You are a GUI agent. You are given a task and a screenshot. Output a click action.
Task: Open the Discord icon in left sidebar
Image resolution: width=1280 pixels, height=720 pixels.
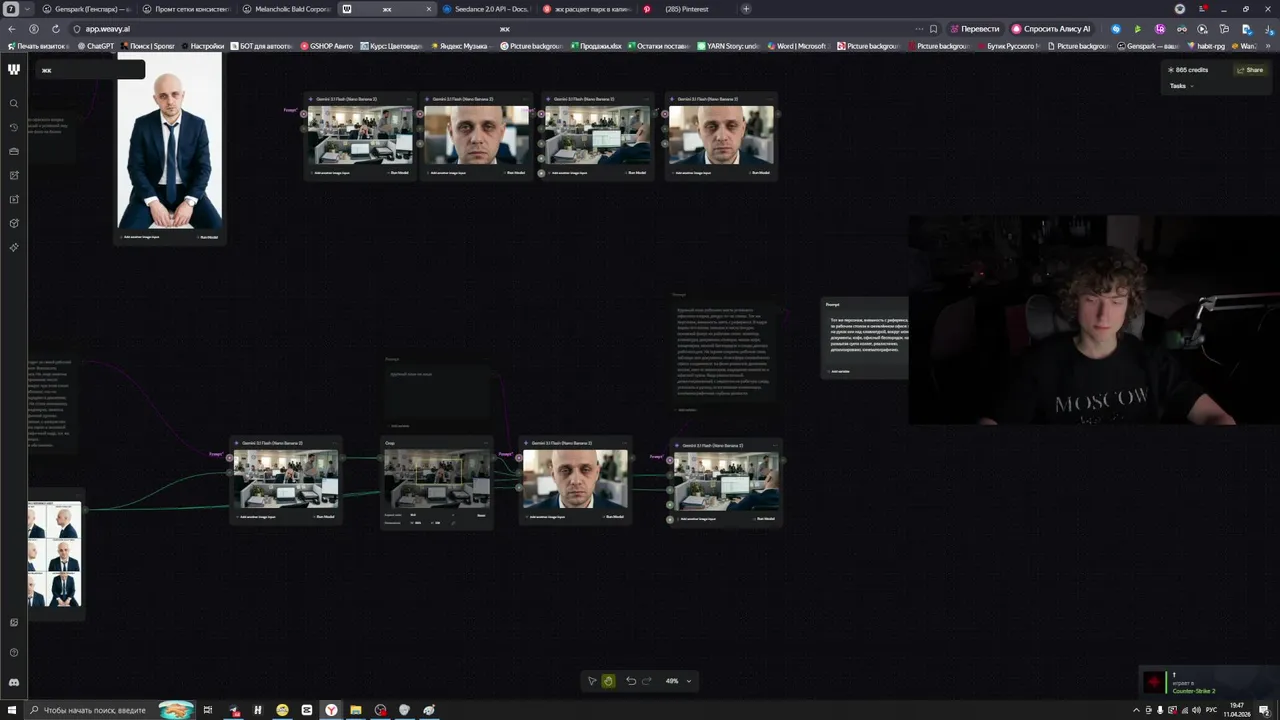[14, 683]
